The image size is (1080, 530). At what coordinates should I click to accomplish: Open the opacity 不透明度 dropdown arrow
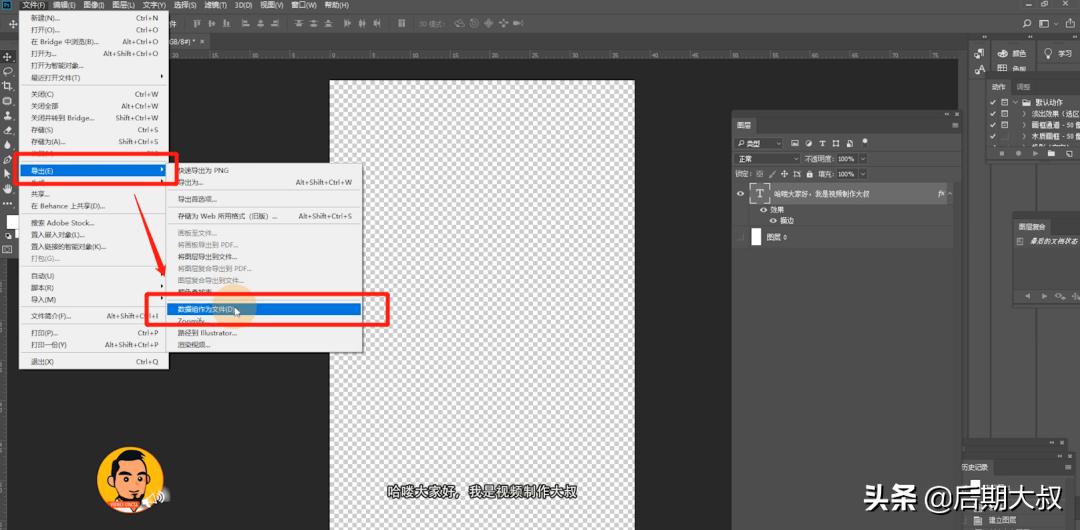point(863,159)
